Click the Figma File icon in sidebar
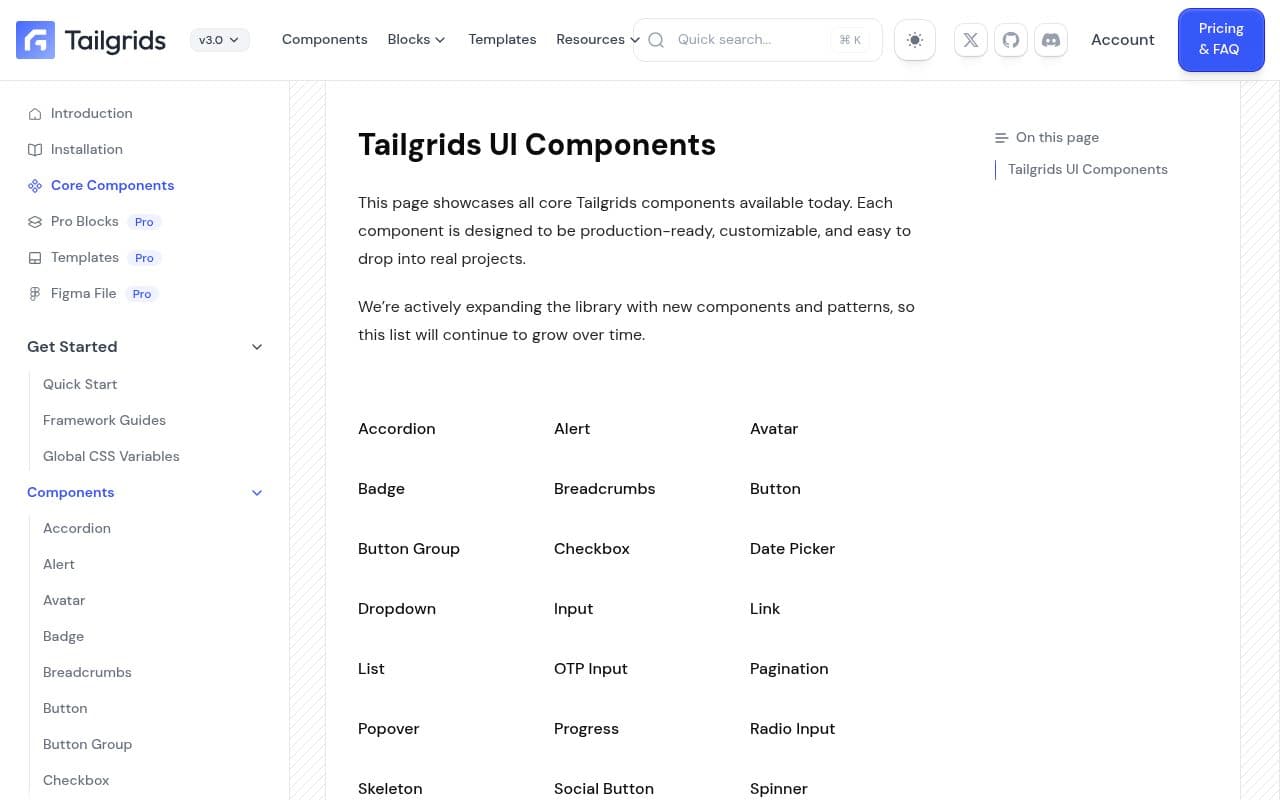1280x800 pixels. click(x=33, y=293)
